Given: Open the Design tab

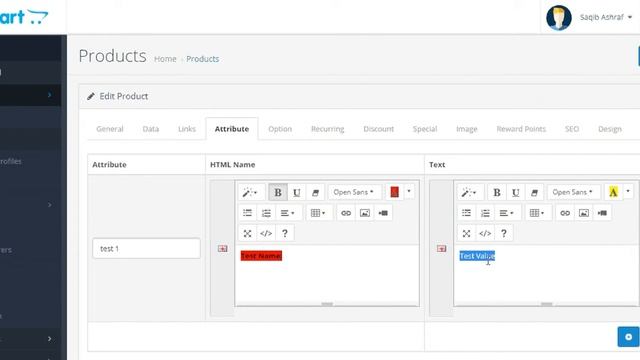Looking at the screenshot, I should coord(610,129).
